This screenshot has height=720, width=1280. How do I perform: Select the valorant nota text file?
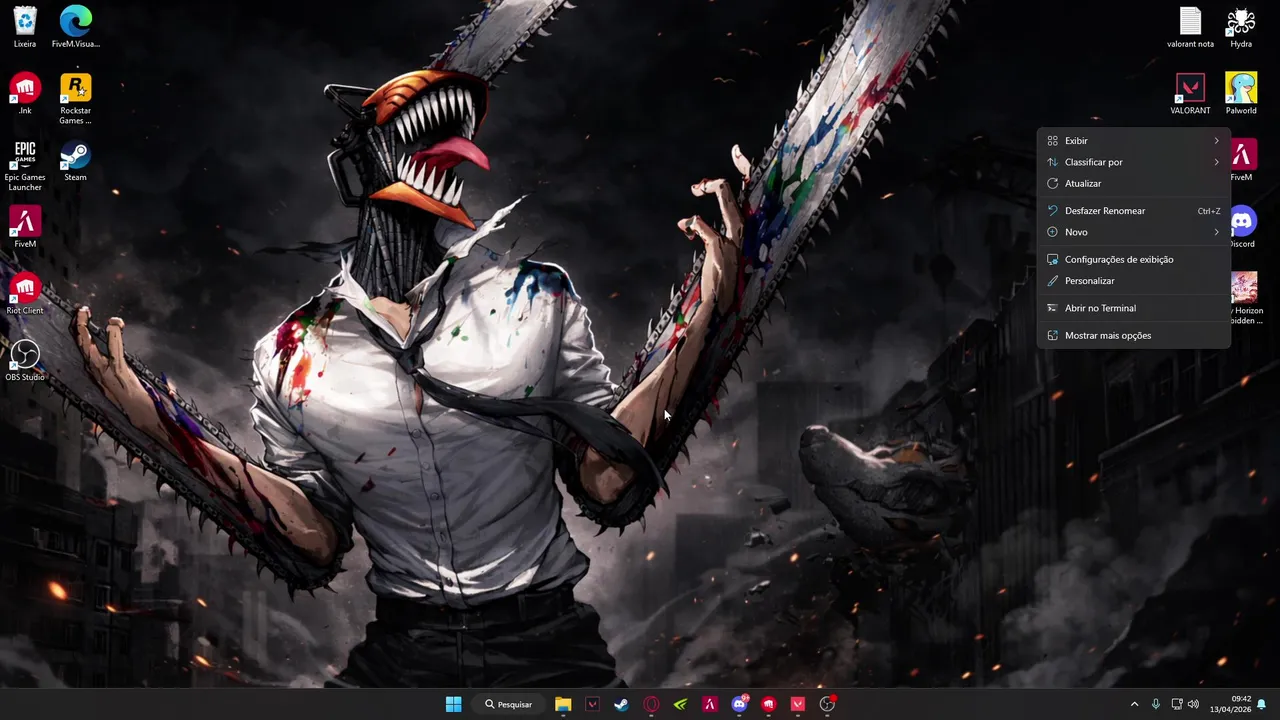[x=1190, y=27]
